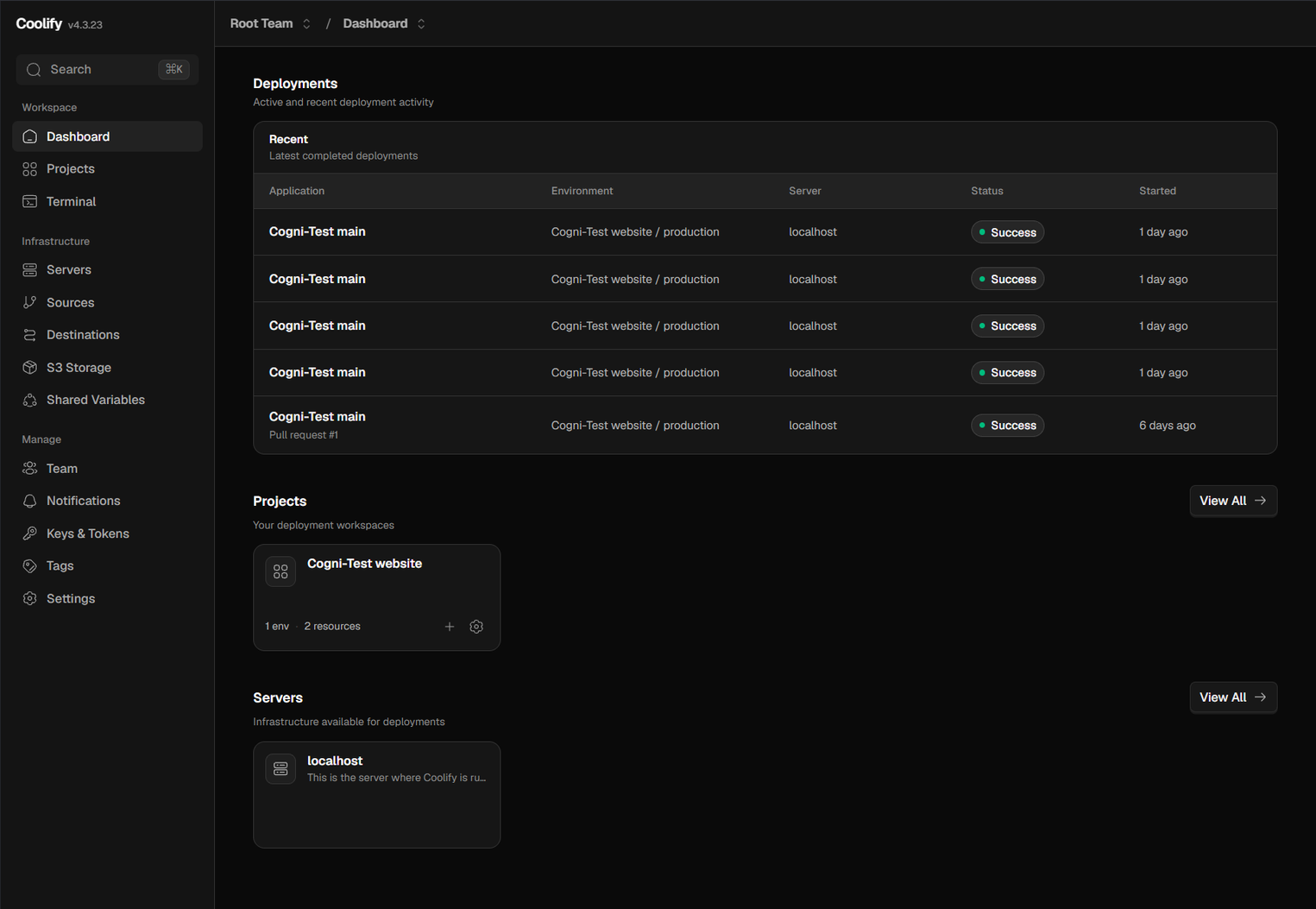The image size is (1316, 909).
Task: Go to Servers in the sidebar
Action: point(107,270)
